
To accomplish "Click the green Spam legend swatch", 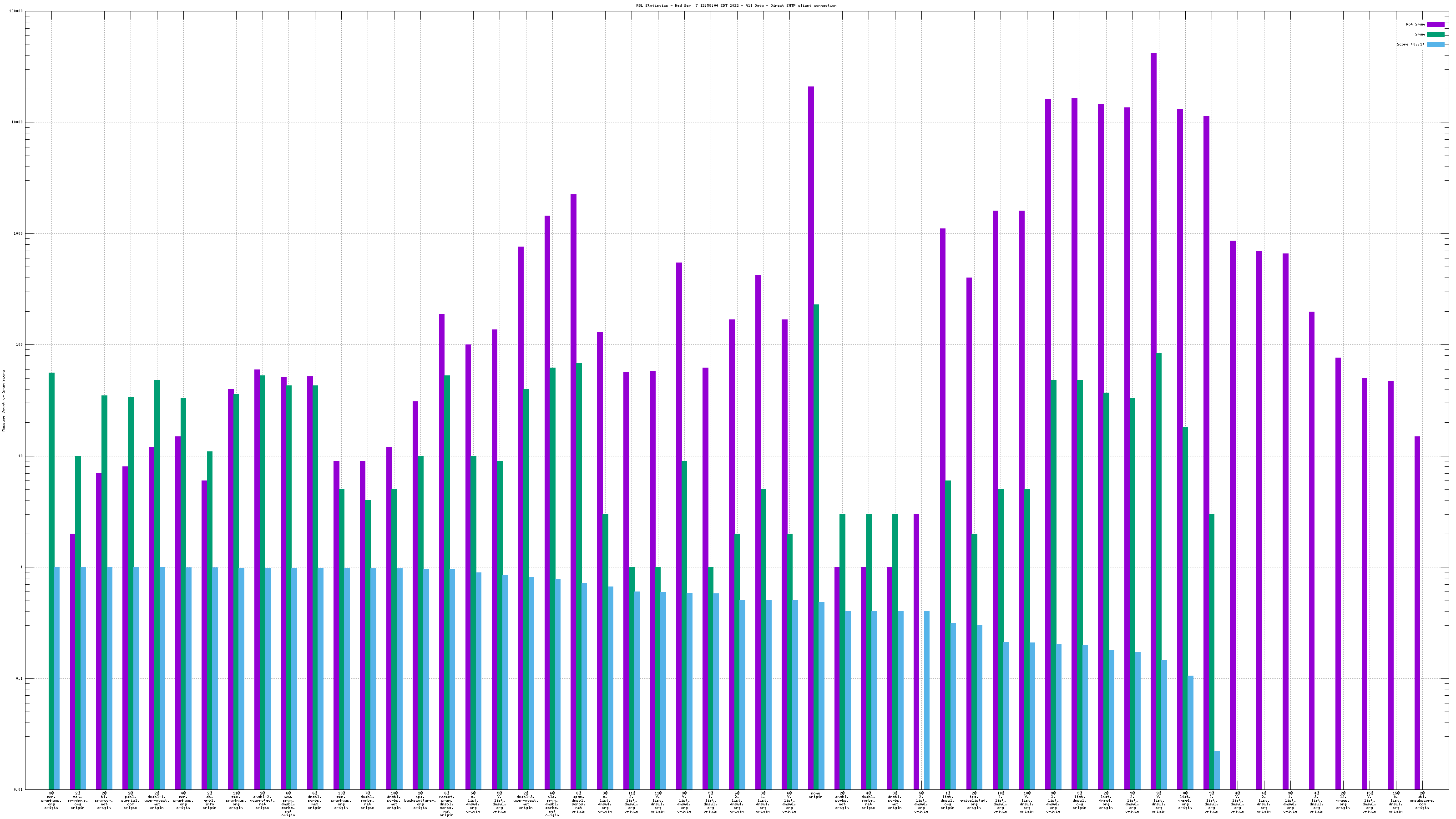I will (x=1435, y=35).
